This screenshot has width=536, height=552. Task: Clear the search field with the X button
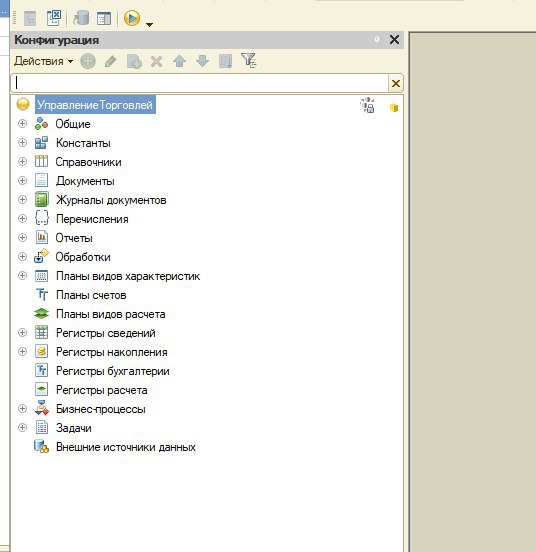pyautogui.click(x=396, y=83)
